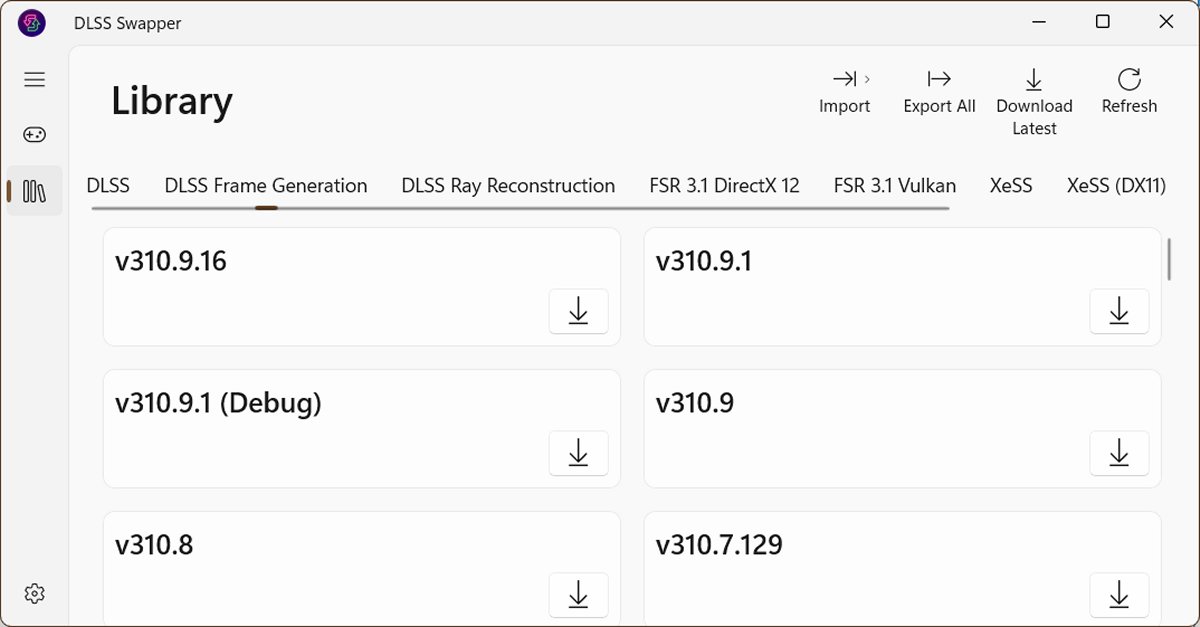Open the FSR 3.1 Vulkan tab

tap(895, 186)
